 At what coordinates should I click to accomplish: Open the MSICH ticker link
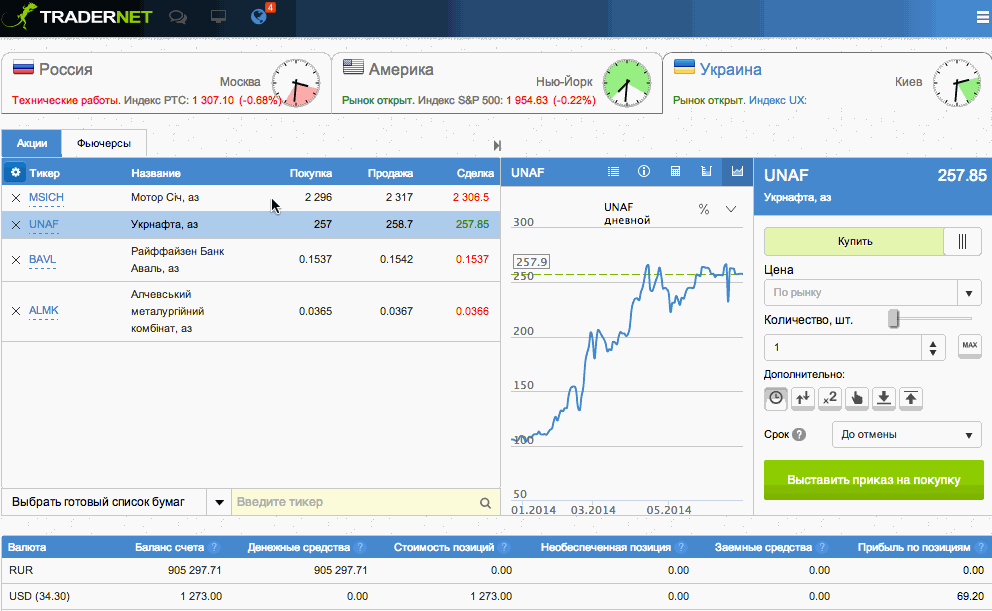click(46, 197)
